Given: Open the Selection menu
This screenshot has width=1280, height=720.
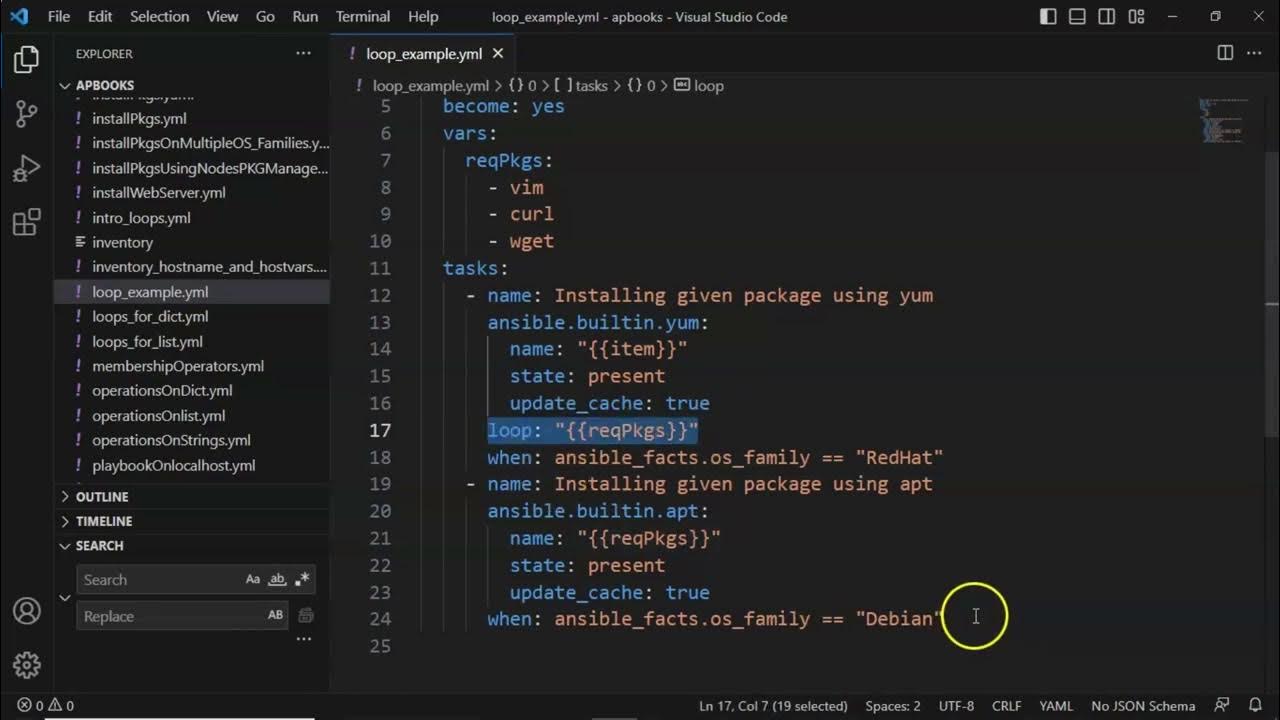Looking at the screenshot, I should click(159, 17).
